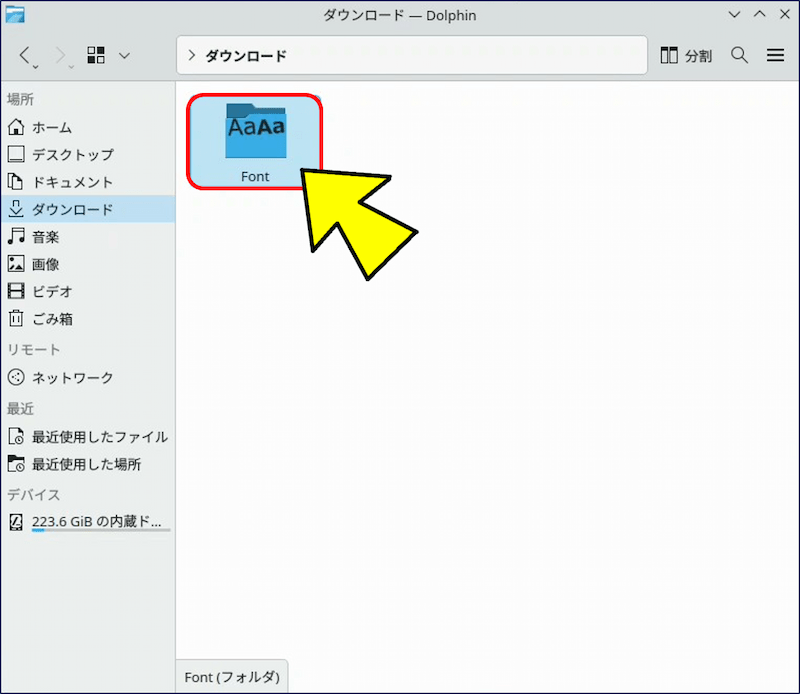Open the Font folder
800x694 pixels.
point(255,142)
